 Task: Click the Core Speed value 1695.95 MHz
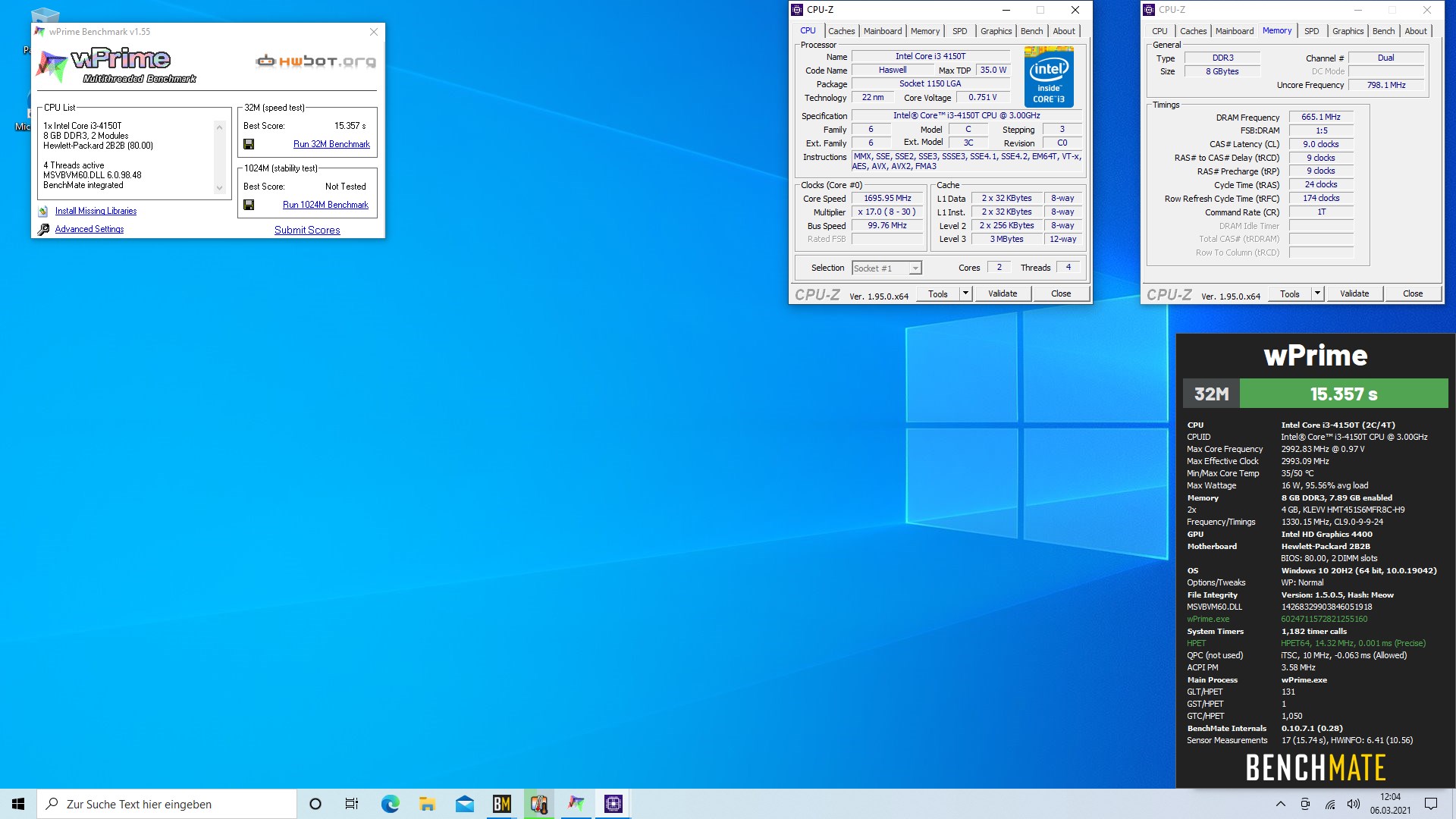[886, 199]
